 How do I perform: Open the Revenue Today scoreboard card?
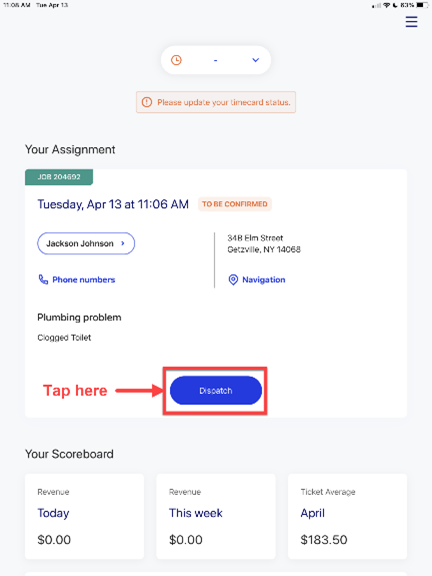(84, 516)
